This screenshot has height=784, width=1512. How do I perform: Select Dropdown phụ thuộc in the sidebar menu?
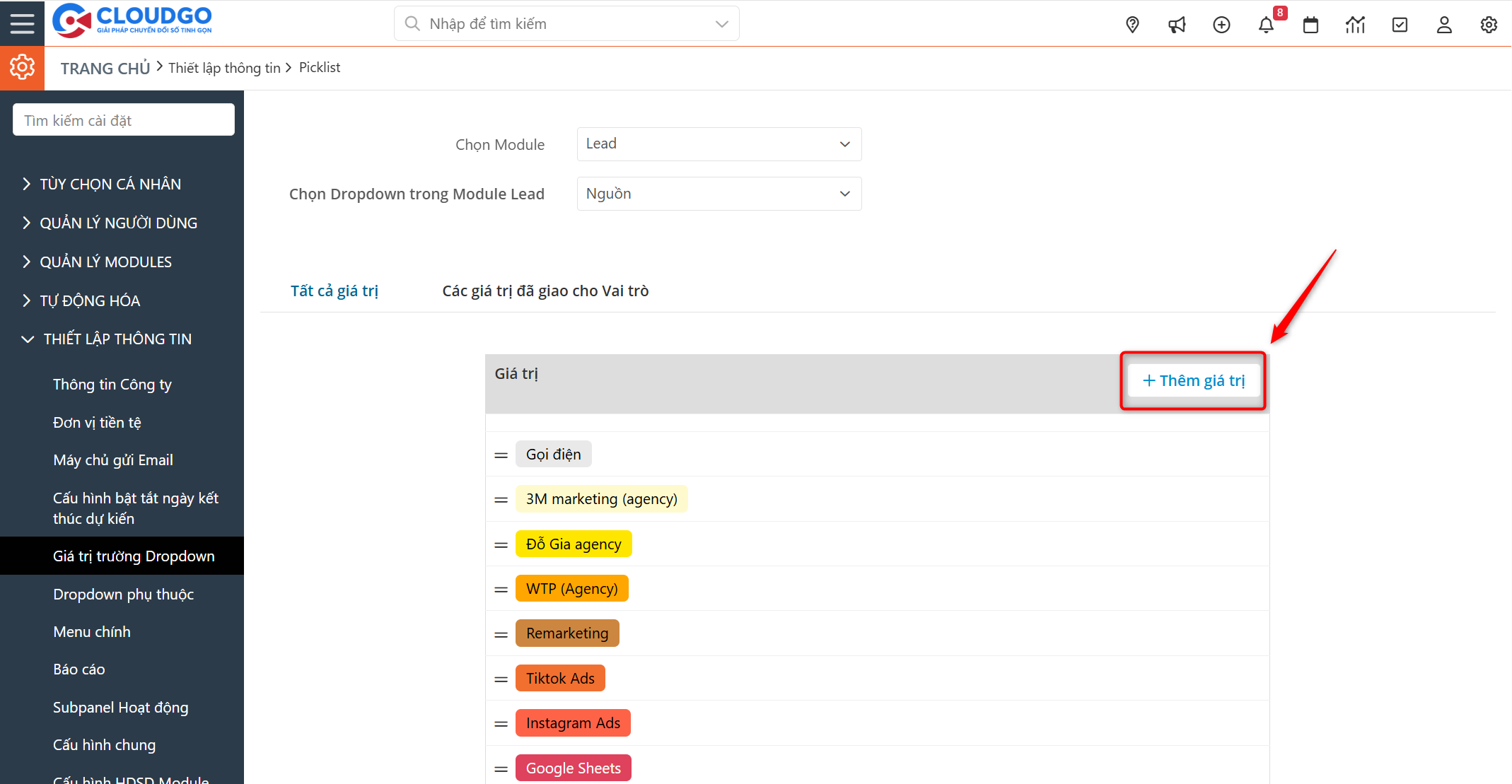tap(123, 594)
